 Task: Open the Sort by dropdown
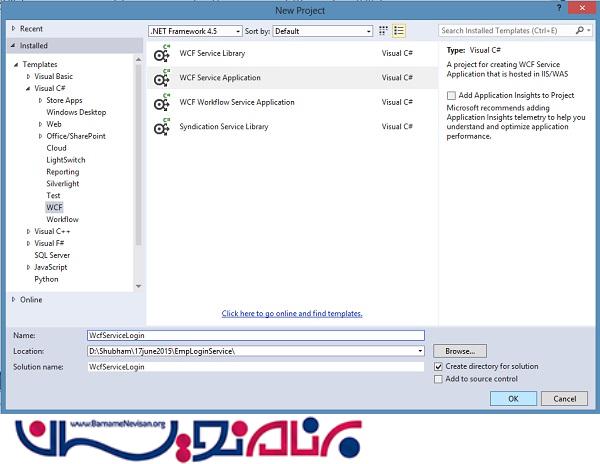323,31
